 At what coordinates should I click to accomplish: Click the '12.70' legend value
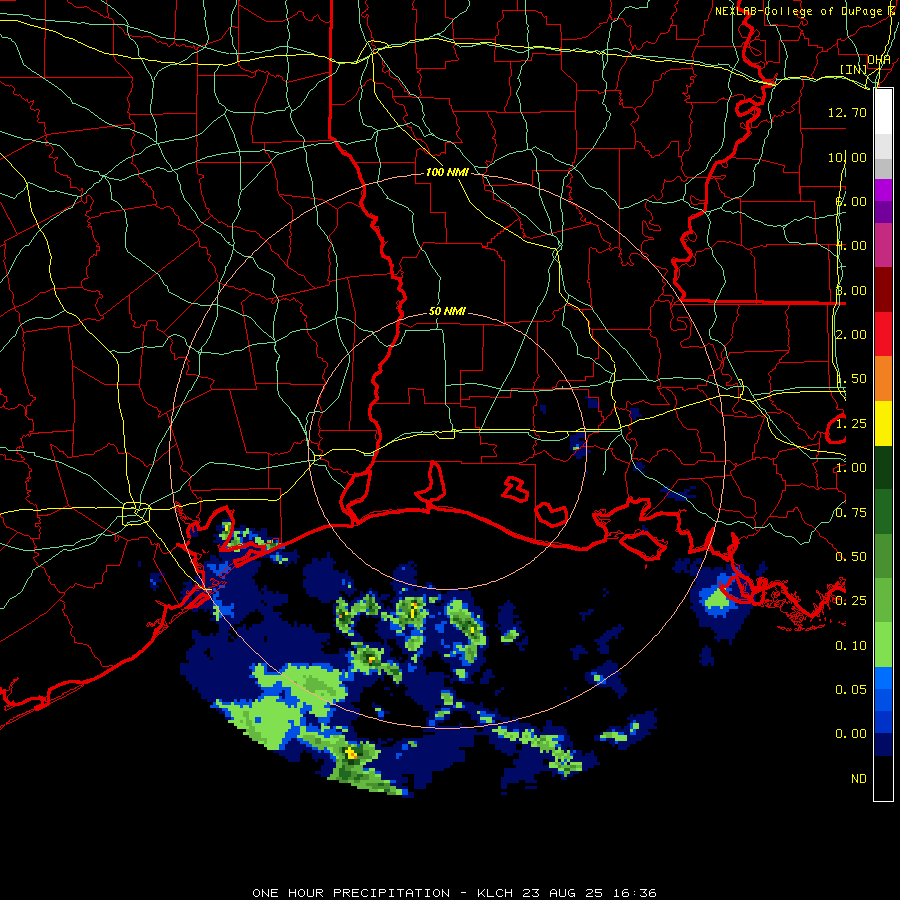point(847,112)
